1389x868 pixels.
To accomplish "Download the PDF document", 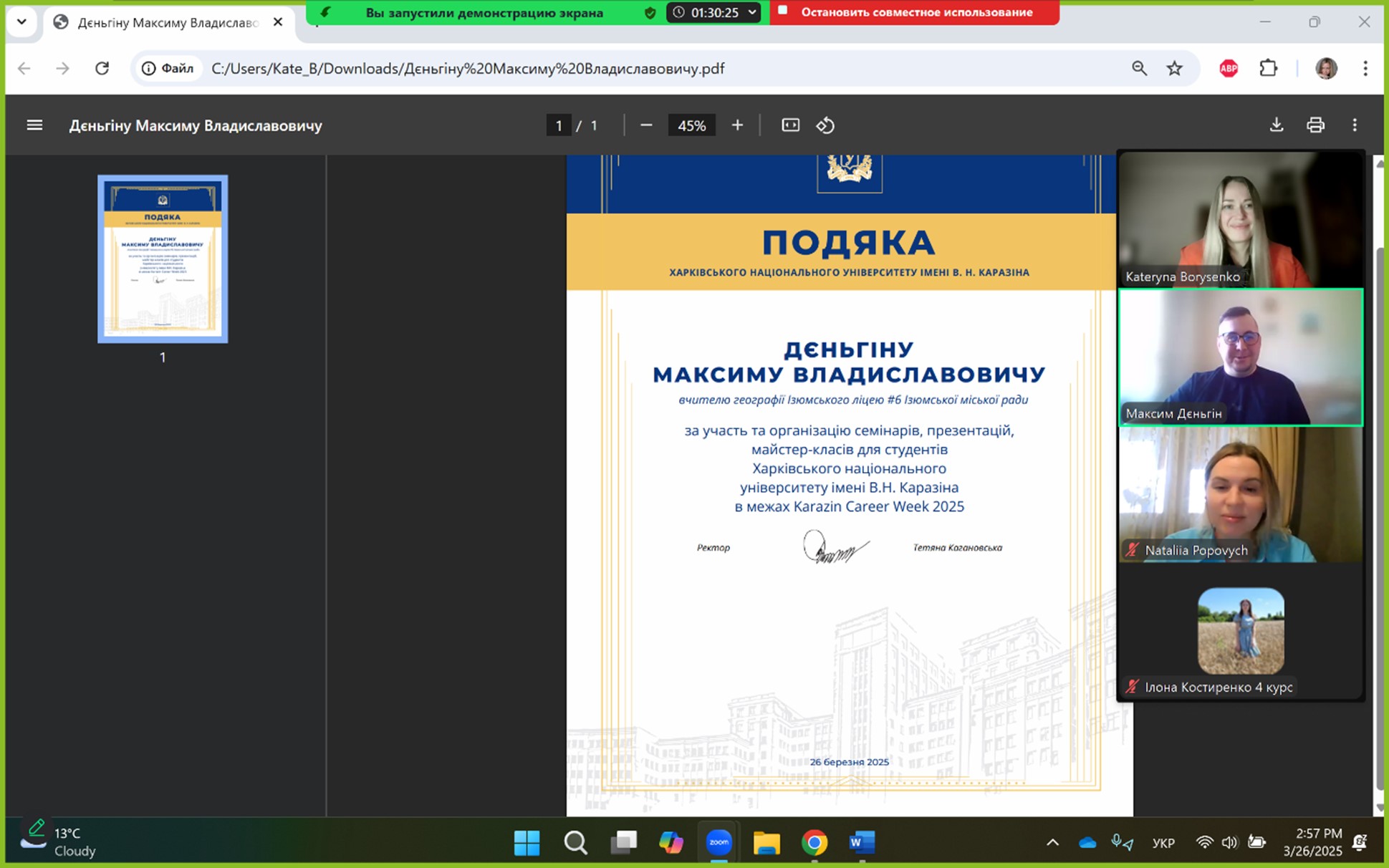I will click(x=1276, y=125).
